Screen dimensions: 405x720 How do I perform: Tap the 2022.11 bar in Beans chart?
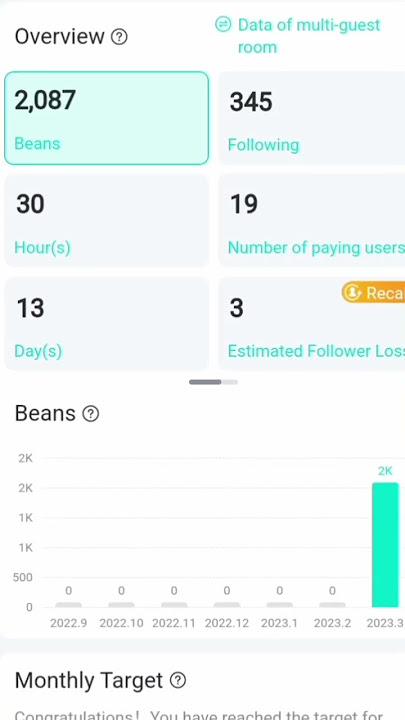174,604
